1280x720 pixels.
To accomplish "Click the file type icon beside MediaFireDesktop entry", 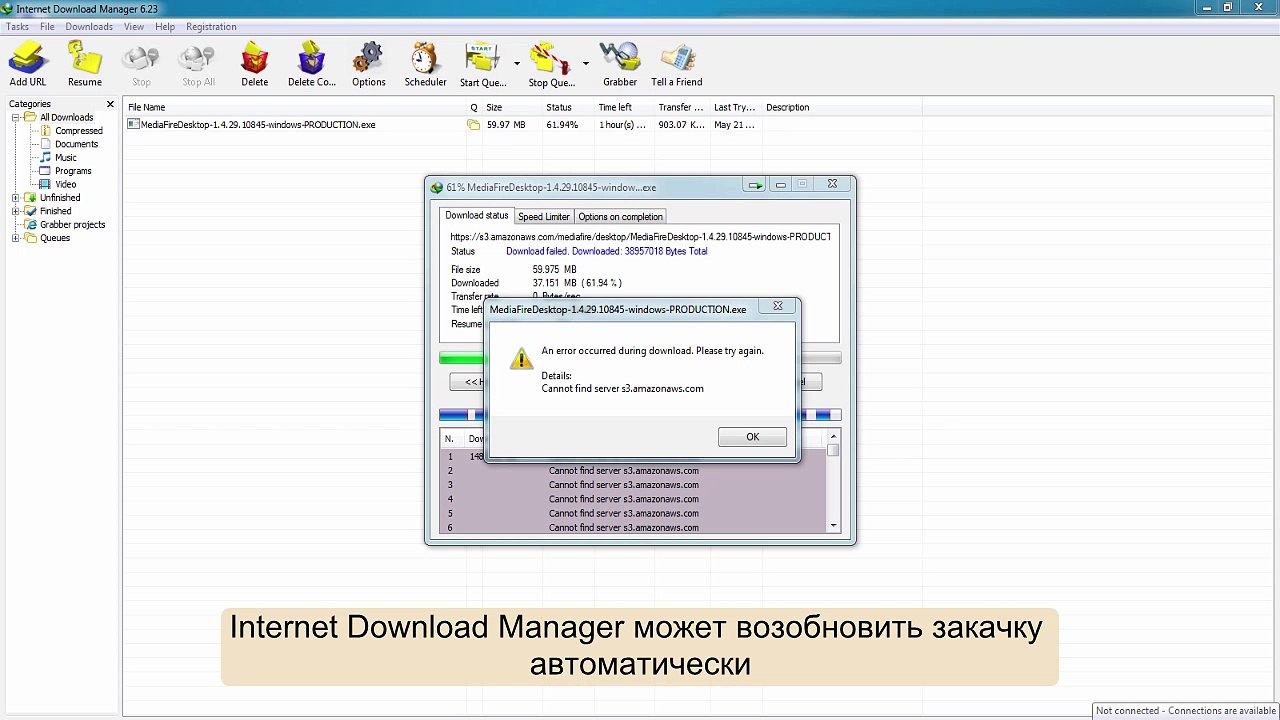I will click(133, 125).
